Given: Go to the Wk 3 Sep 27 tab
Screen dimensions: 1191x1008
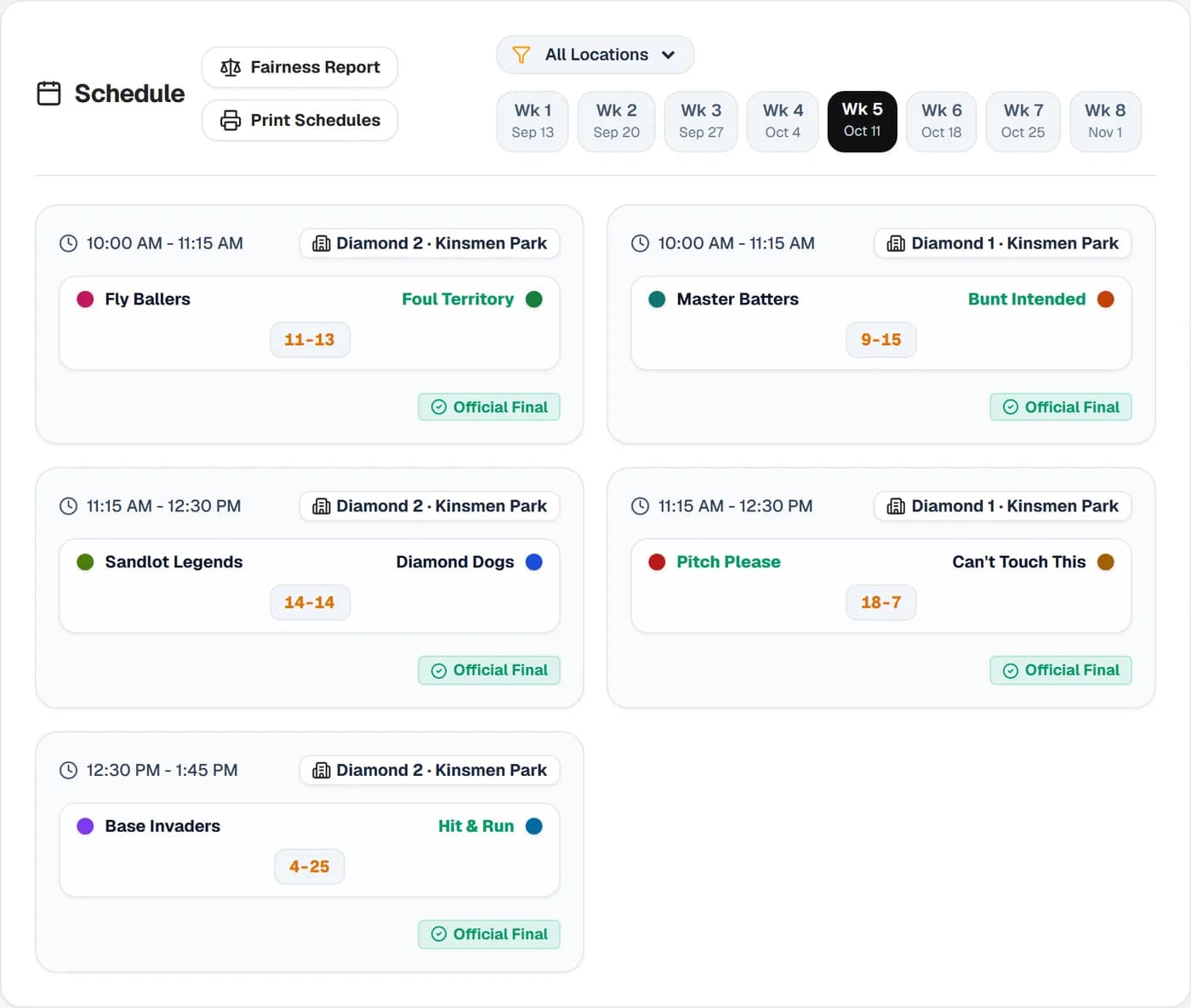Looking at the screenshot, I should click(x=701, y=122).
